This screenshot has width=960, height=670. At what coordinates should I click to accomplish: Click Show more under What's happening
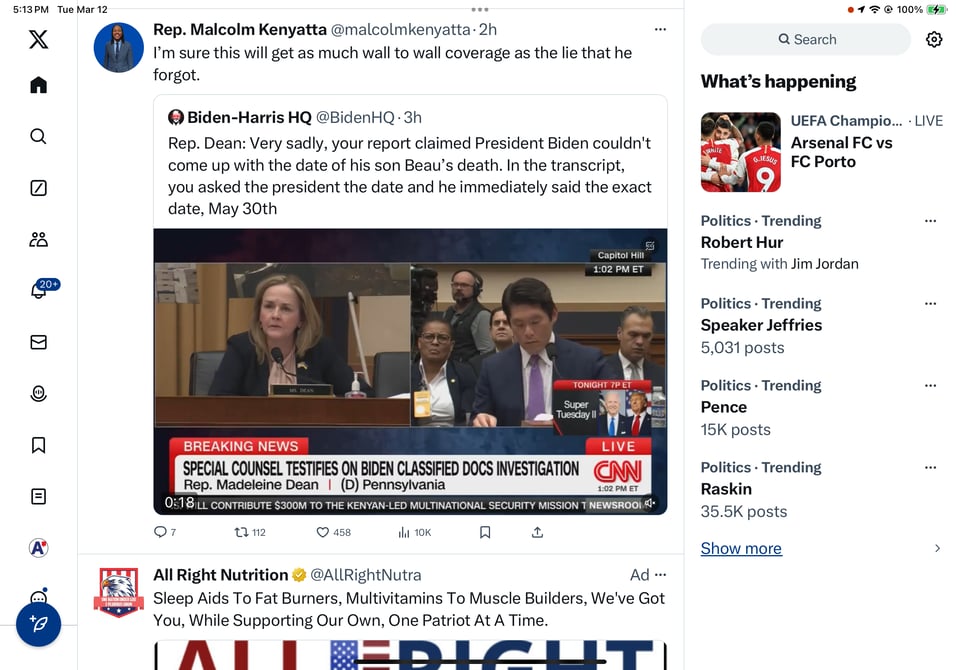(x=741, y=548)
